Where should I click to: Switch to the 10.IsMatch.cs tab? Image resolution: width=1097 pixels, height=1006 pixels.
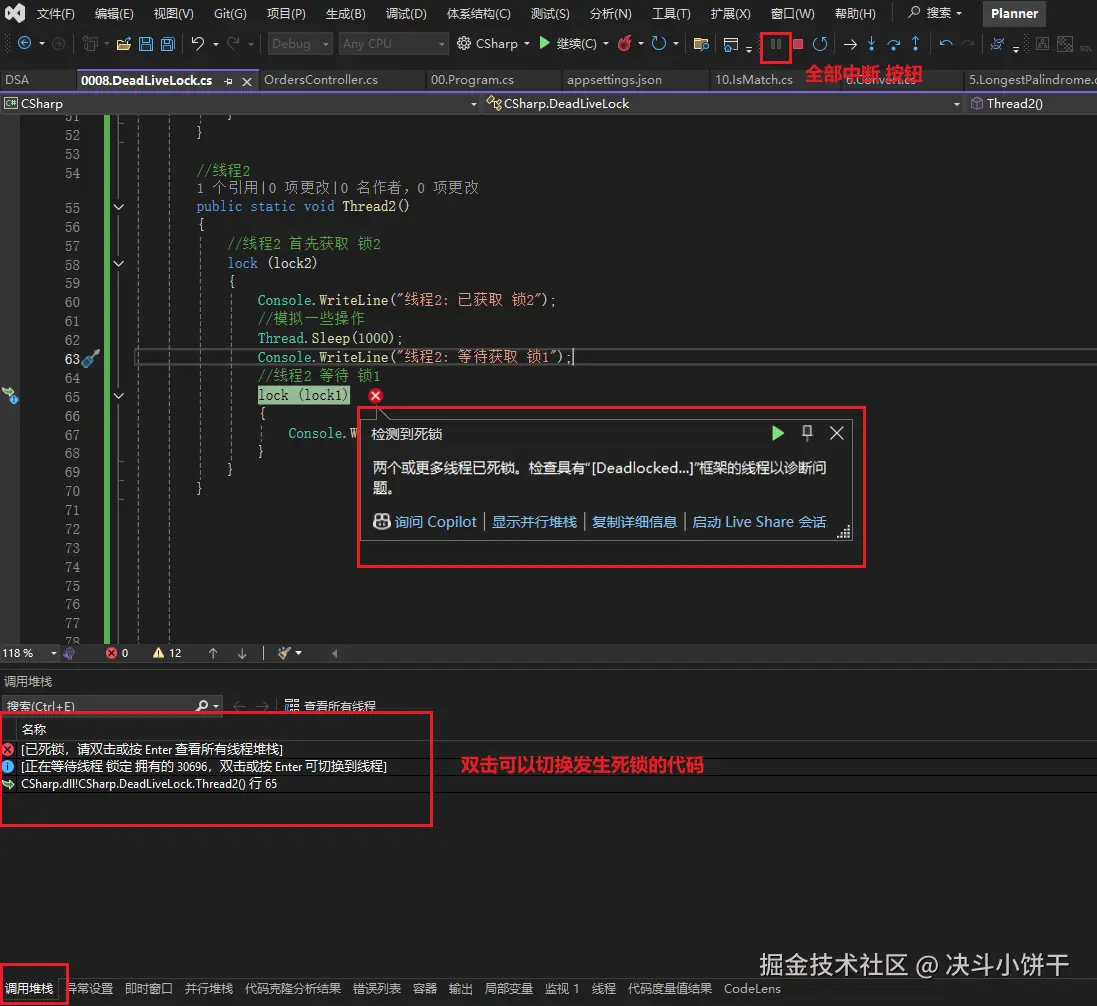(x=754, y=80)
